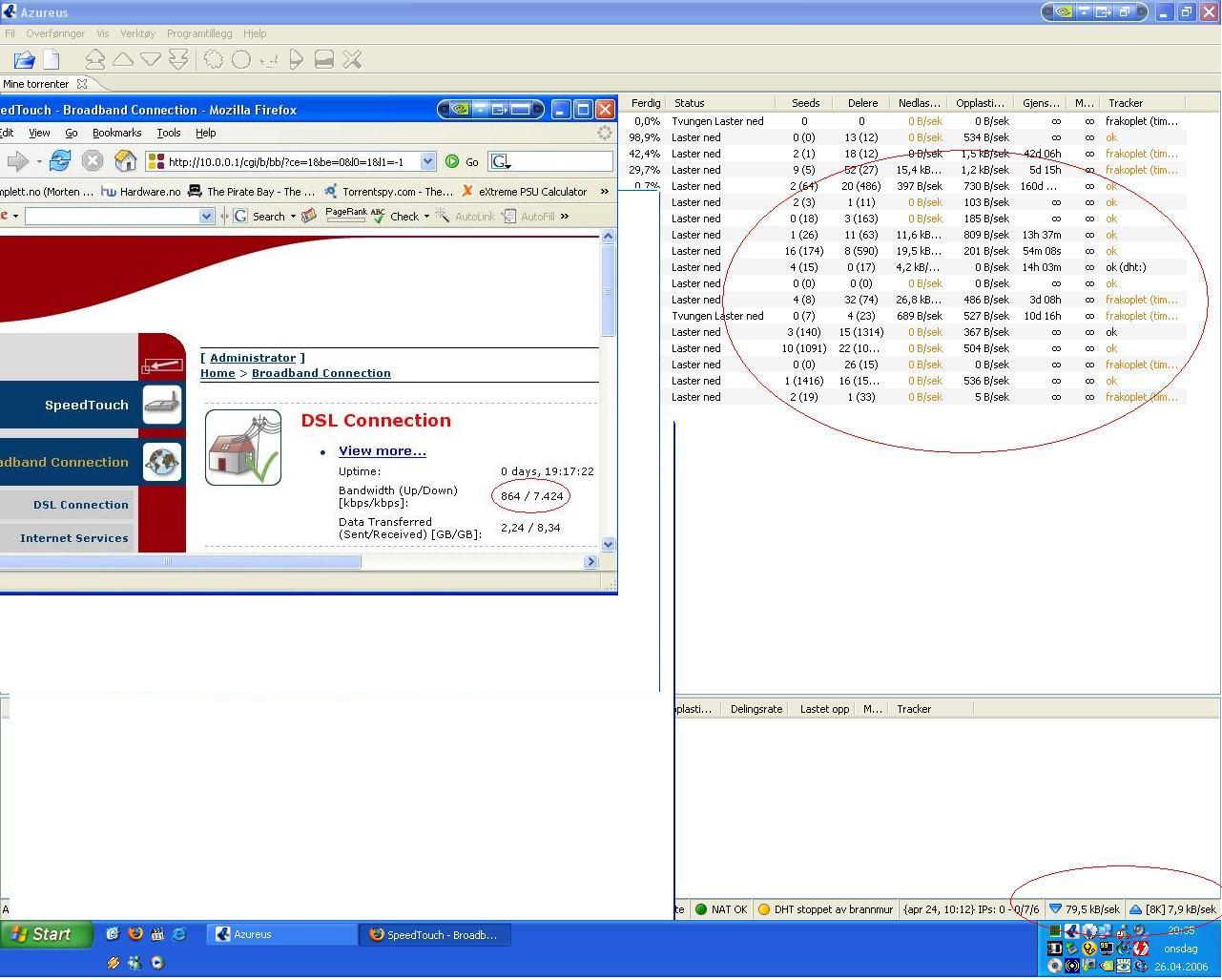Image resolution: width=1222 pixels, height=980 pixels.
Task: Open Hardware.no bookmark
Action: (140, 191)
